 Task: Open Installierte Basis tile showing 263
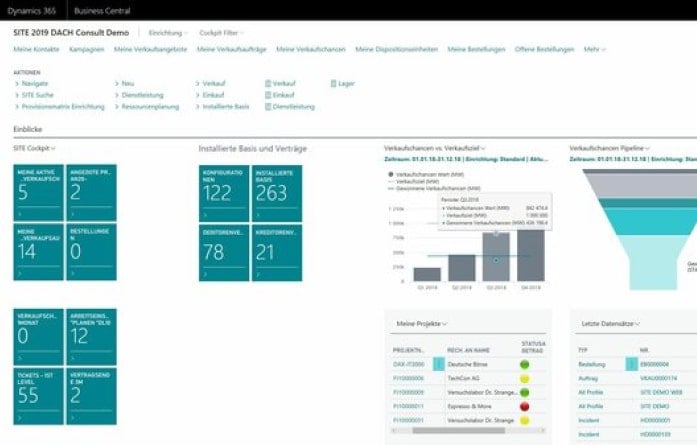(277, 193)
